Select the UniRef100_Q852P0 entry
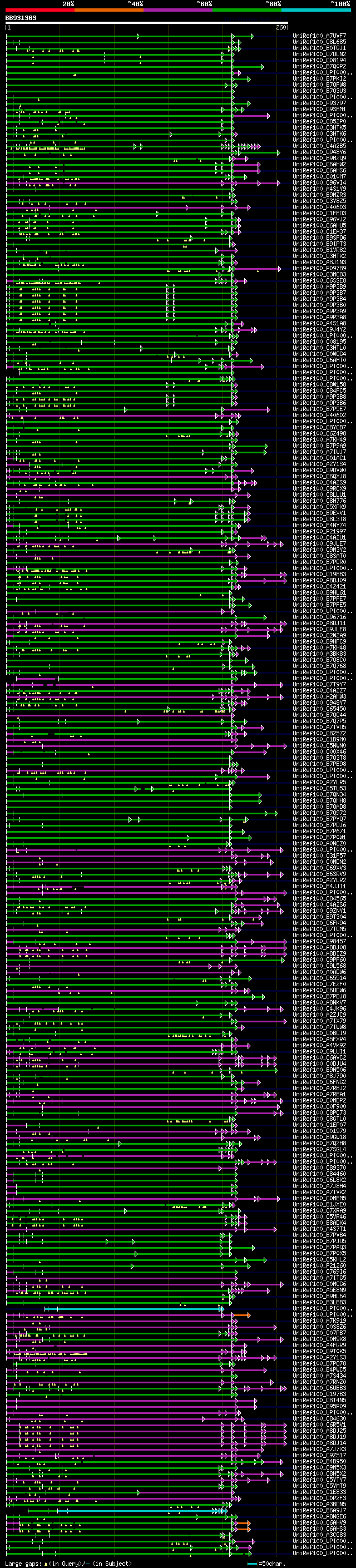This screenshot has height=1568, width=356. pos(319,122)
